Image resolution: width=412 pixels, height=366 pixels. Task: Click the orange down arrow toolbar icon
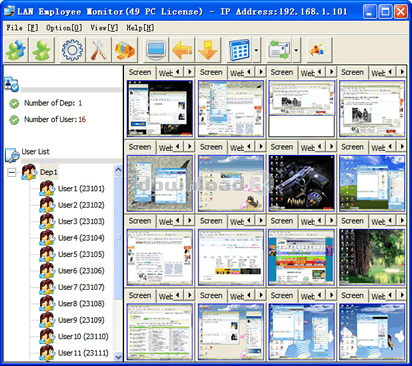point(208,50)
